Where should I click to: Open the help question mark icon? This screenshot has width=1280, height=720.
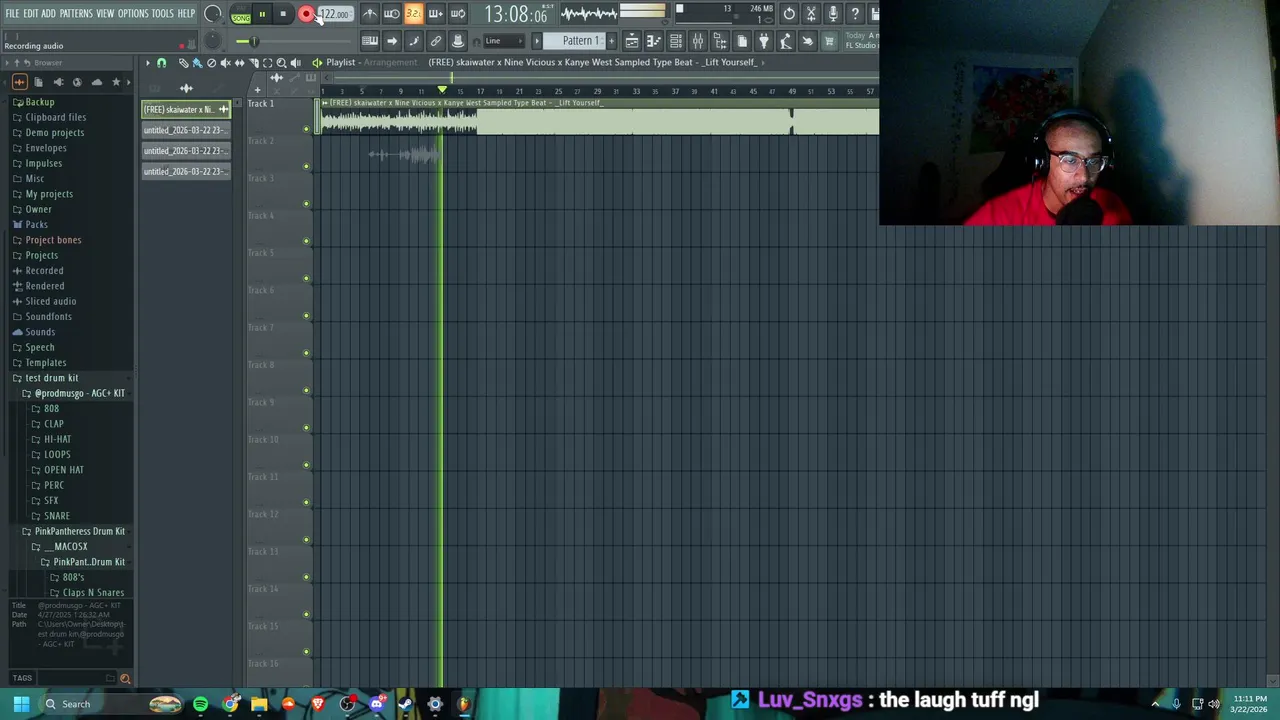tap(855, 14)
